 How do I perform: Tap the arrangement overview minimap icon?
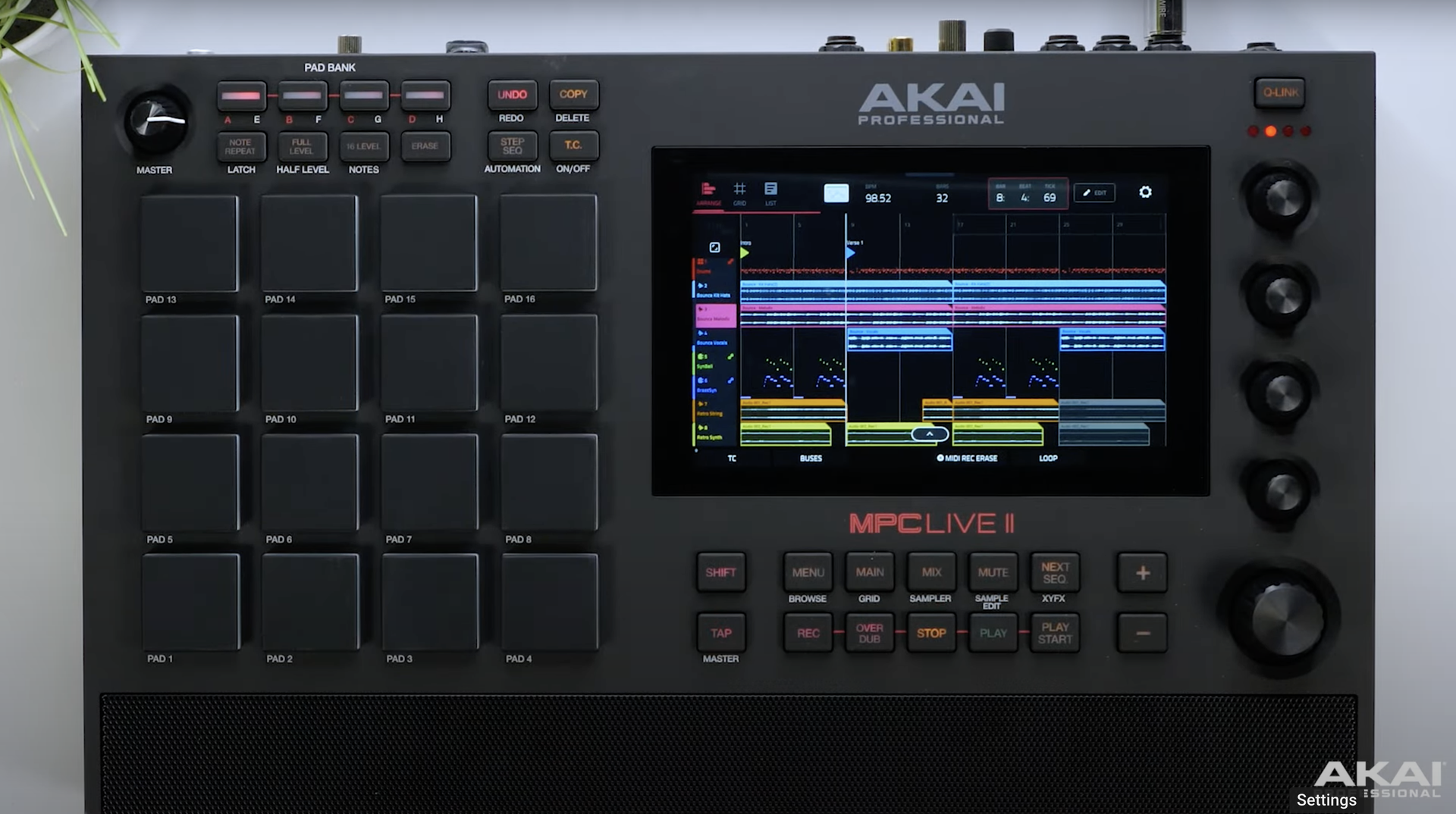[836, 193]
